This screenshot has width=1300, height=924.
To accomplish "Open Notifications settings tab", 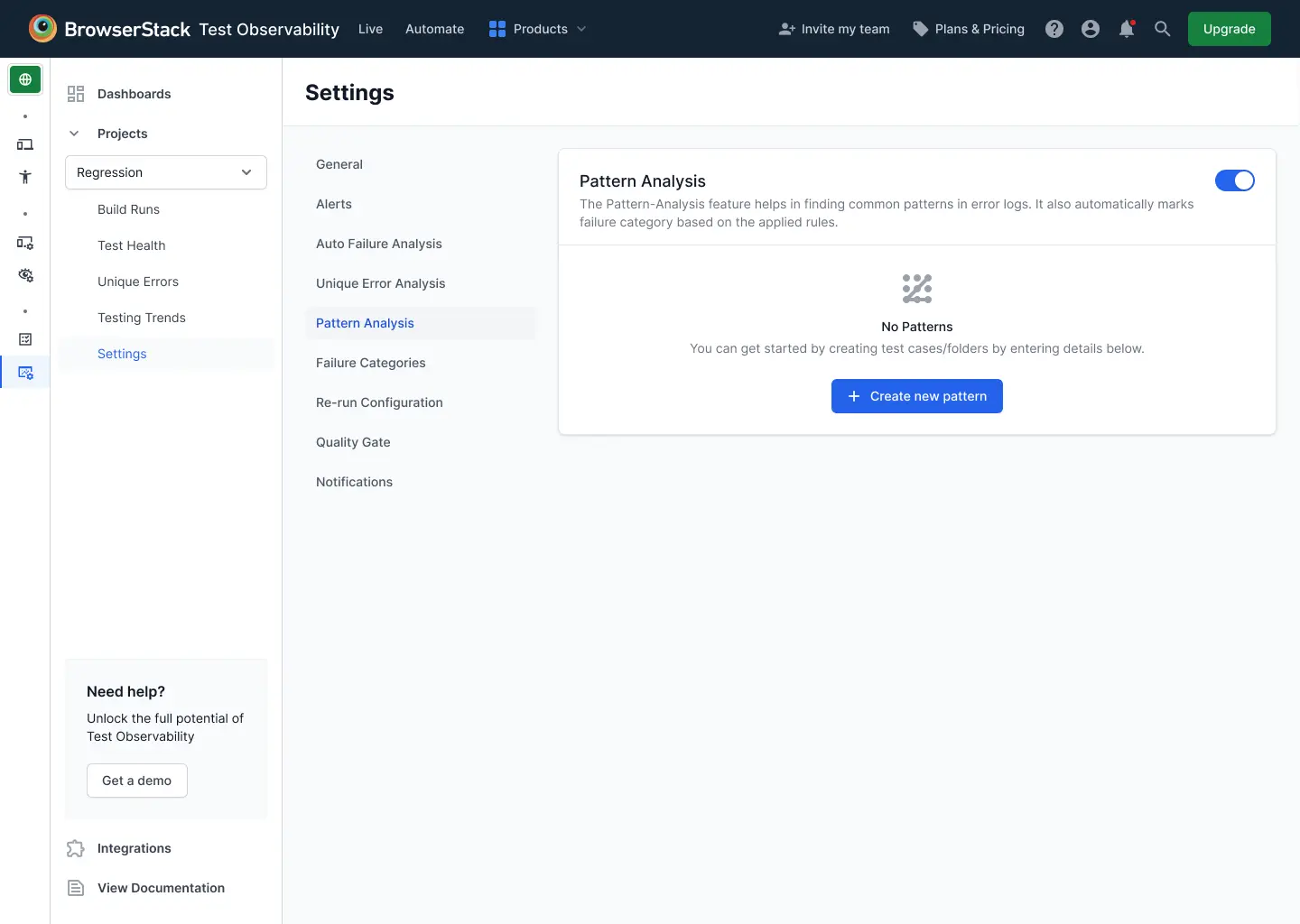I will (x=421, y=482).
